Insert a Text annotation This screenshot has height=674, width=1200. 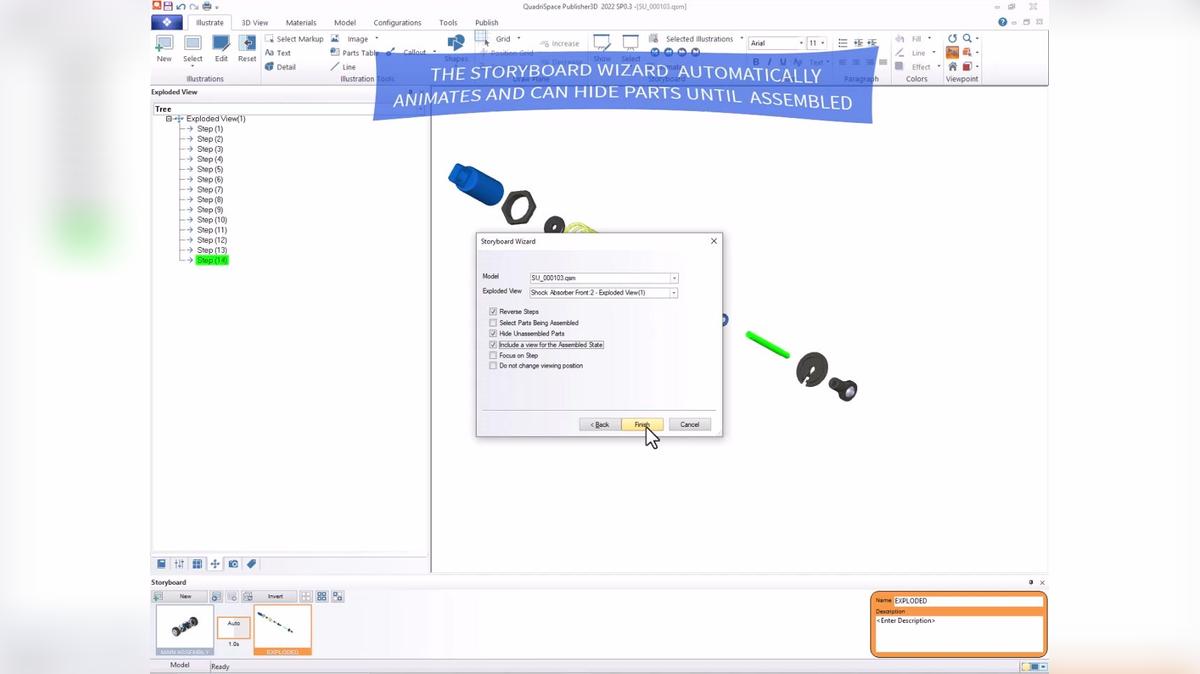tap(278, 53)
